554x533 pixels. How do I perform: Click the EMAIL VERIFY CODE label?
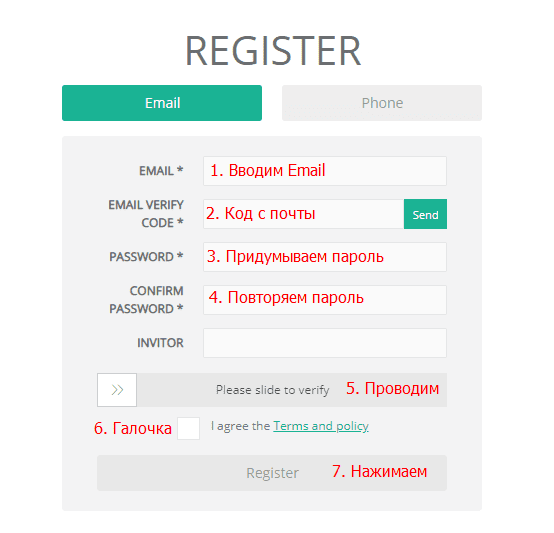[x=146, y=214]
